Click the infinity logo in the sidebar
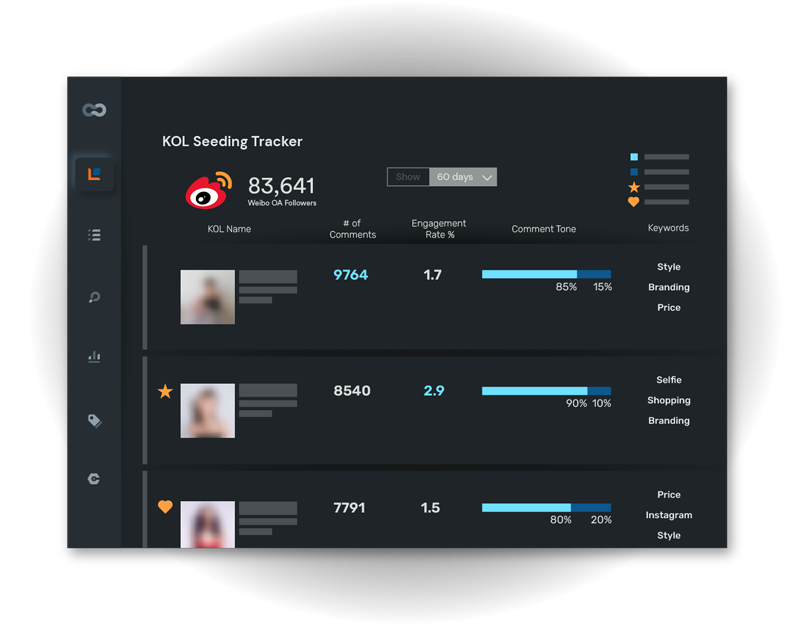Viewport: 810px width, 644px height. [x=94, y=110]
